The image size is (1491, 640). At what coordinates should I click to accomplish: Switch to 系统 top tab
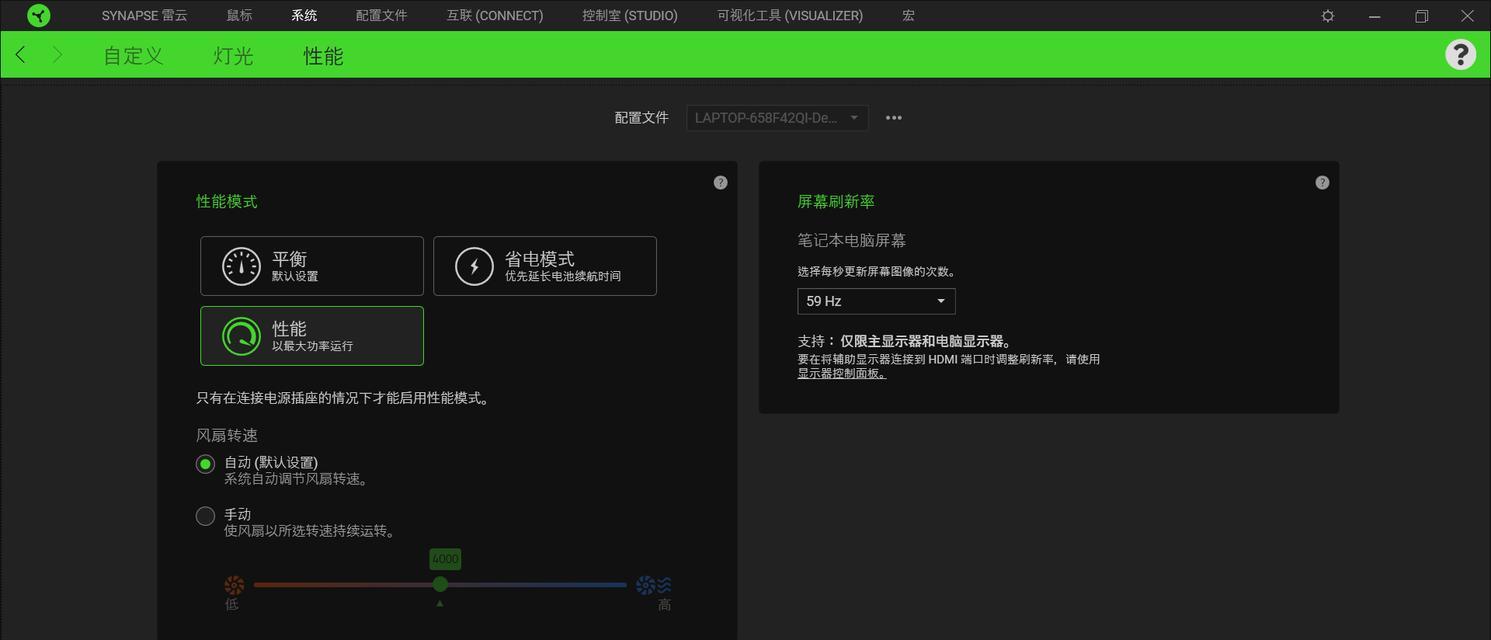(304, 16)
